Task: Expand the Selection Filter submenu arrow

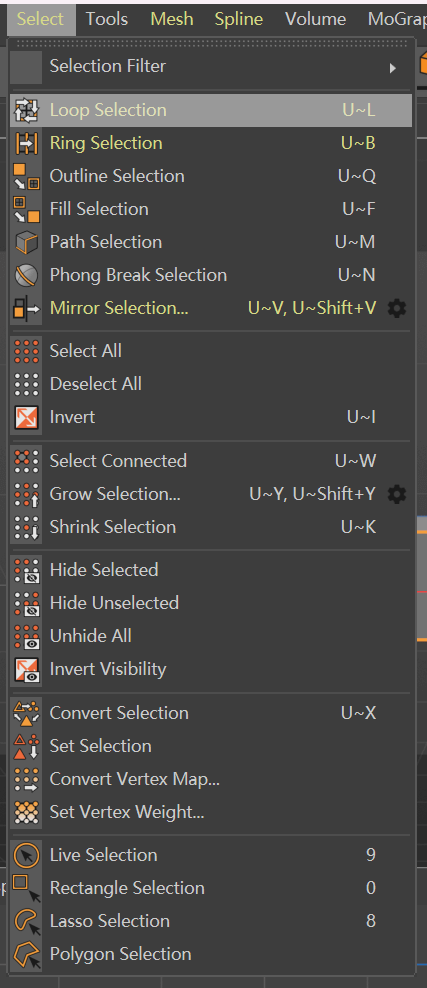Action: tap(393, 67)
